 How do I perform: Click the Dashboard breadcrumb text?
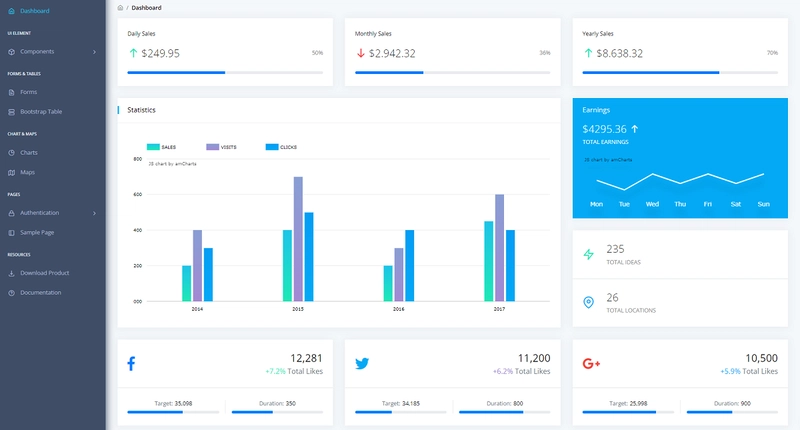(146, 8)
